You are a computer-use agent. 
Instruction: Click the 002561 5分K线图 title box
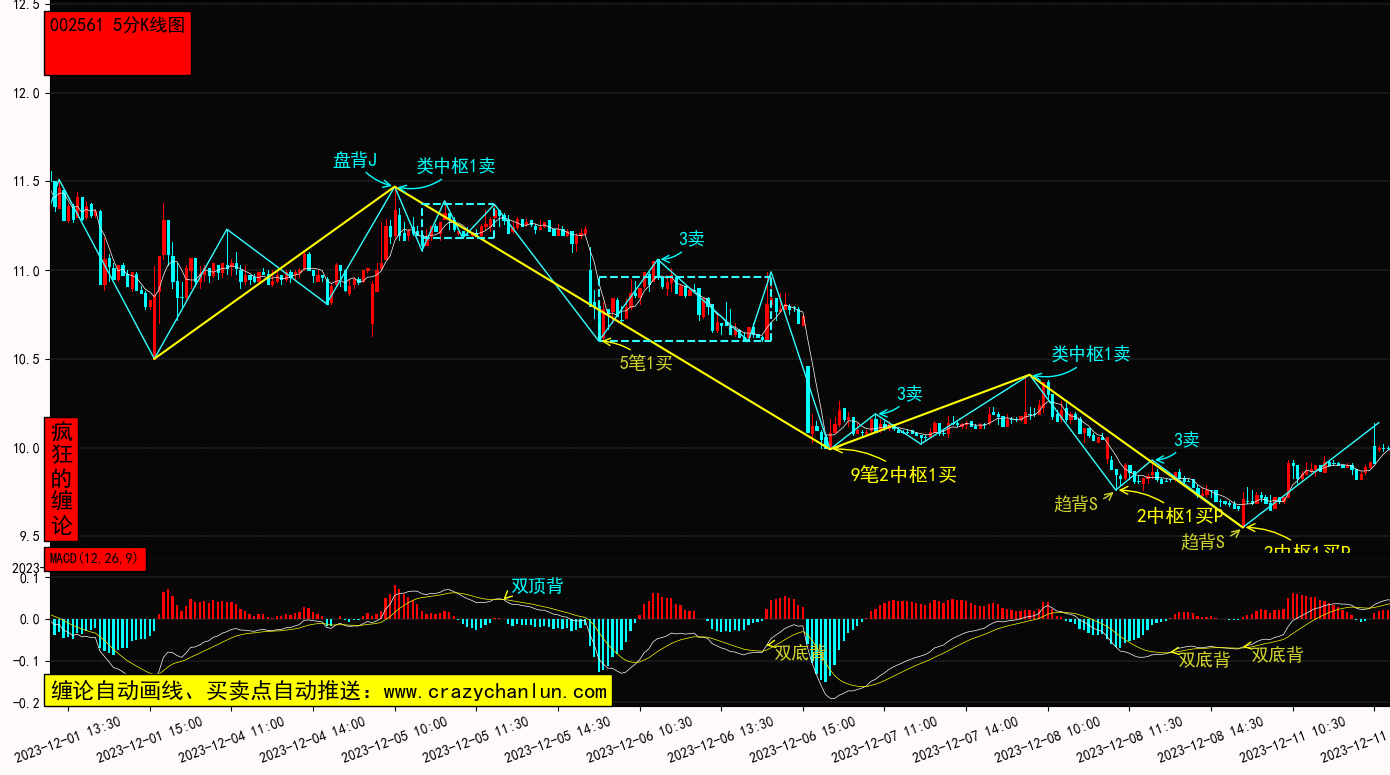coord(118,43)
